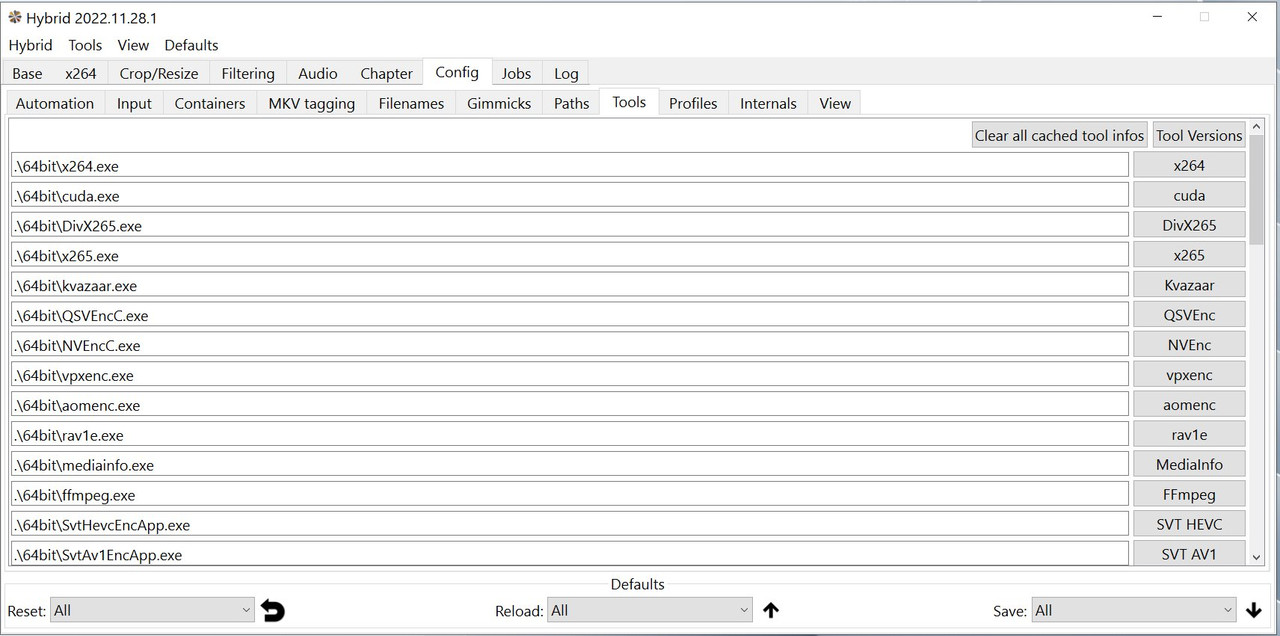Switch to the Crop/Resize tab
1280x636 pixels.
tap(159, 73)
